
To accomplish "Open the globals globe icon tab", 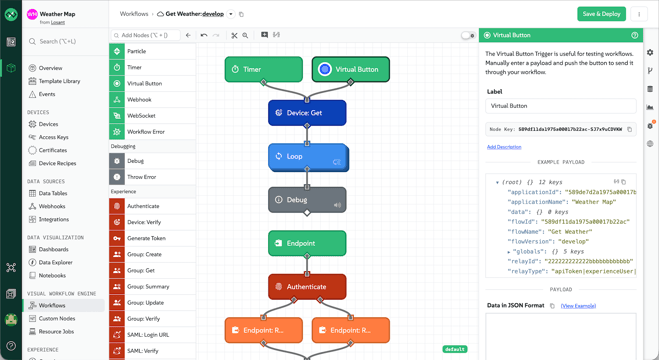I will pyautogui.click(x=650, y=144).
